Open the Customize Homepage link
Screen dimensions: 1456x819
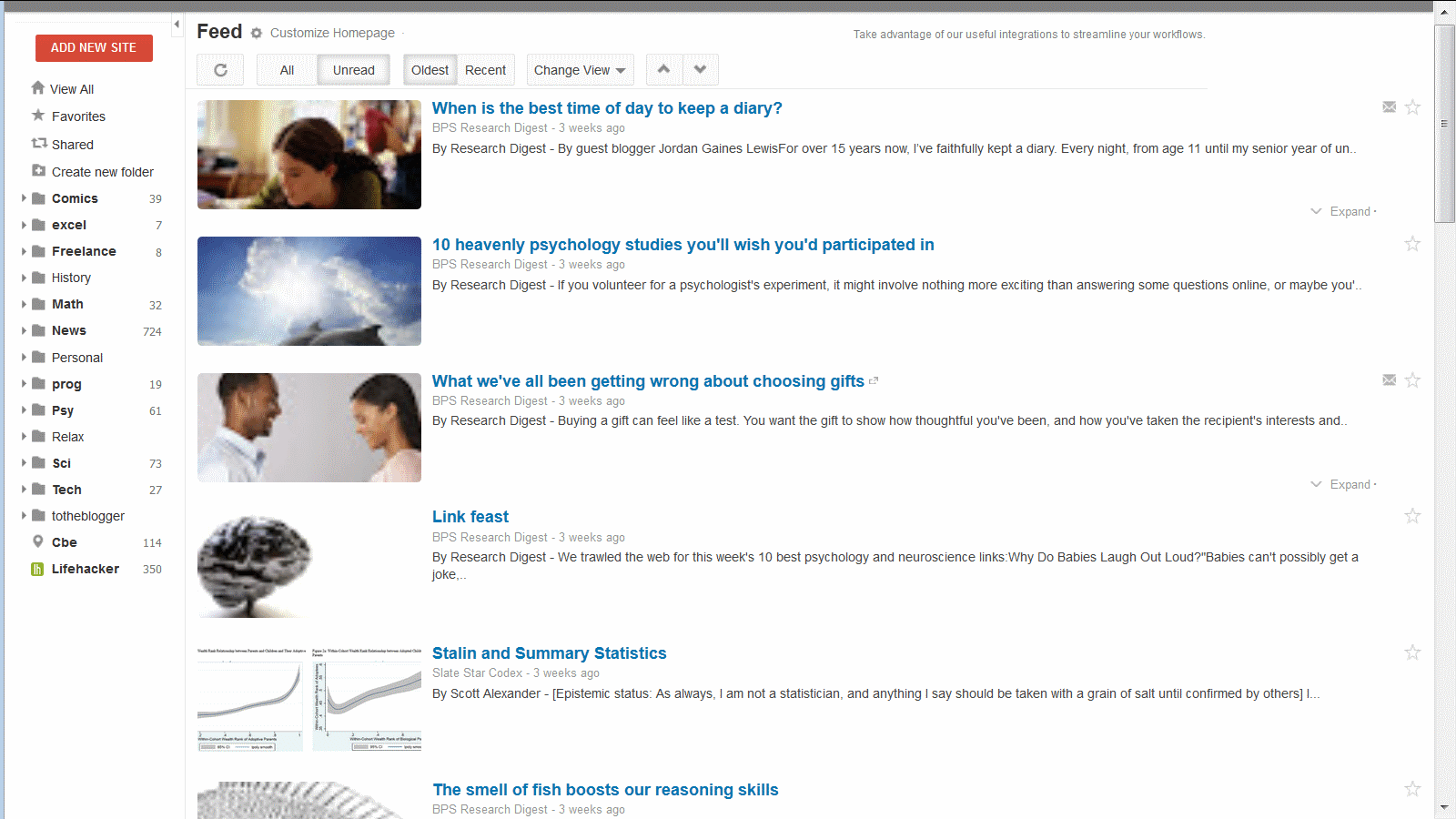pos(332,33)
